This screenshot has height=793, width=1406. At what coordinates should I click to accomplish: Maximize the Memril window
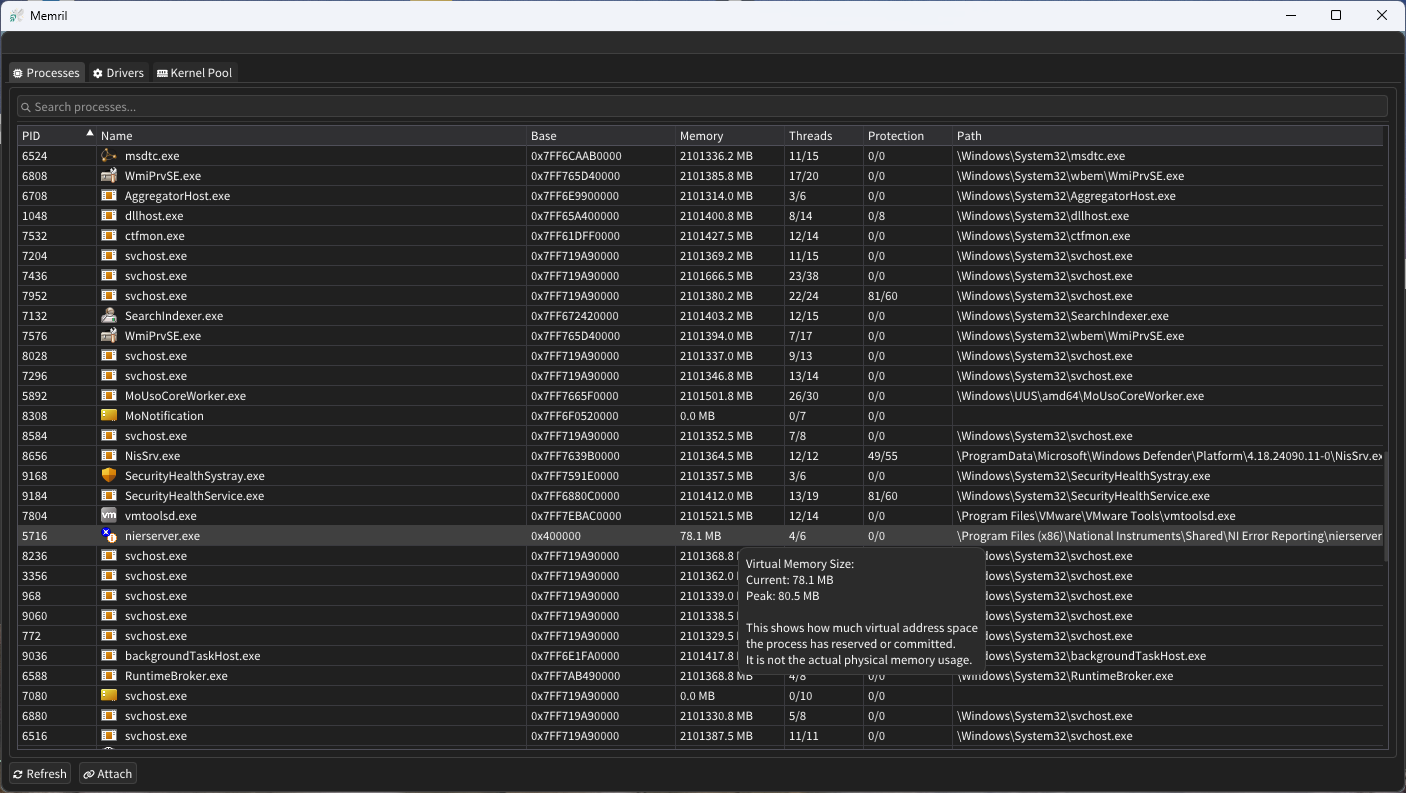1336,15
